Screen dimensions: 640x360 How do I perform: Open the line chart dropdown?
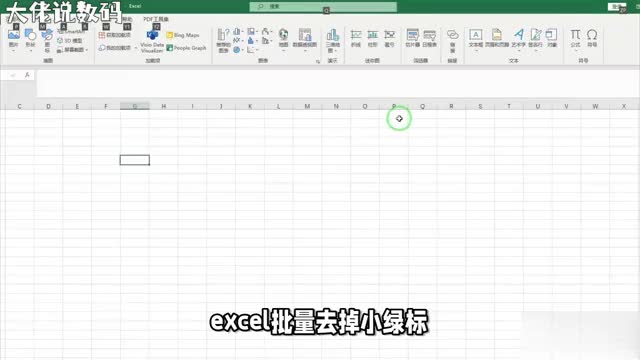(238, 40)
